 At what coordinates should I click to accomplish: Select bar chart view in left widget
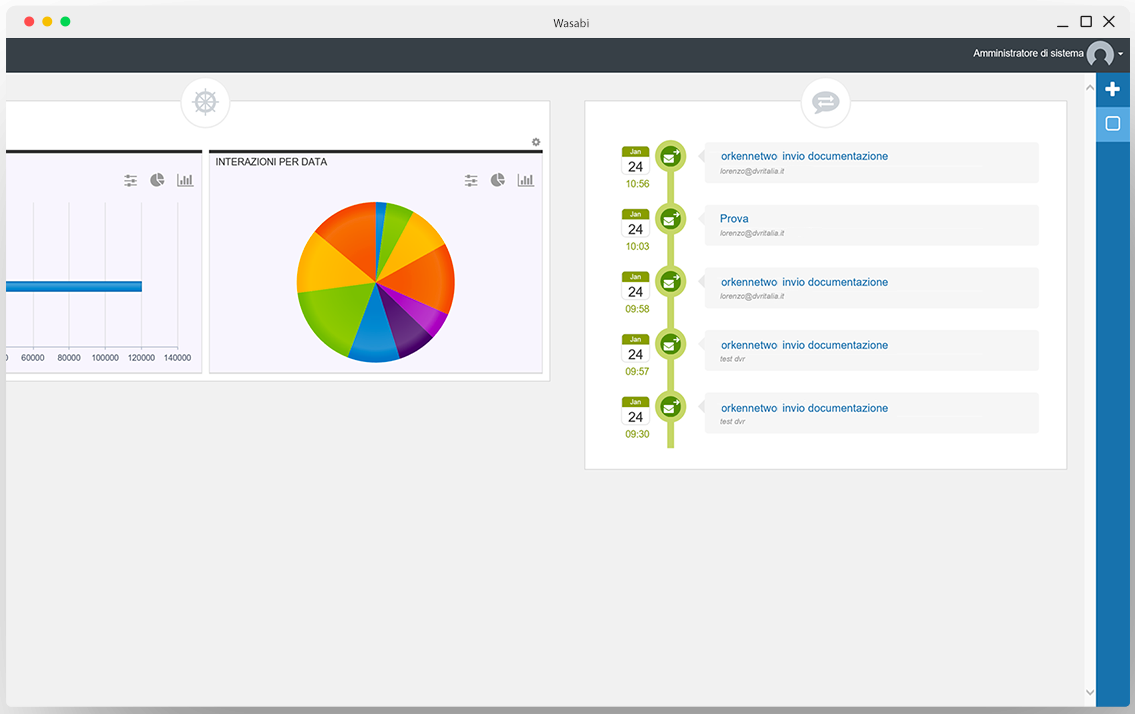(x=185, y=180)
